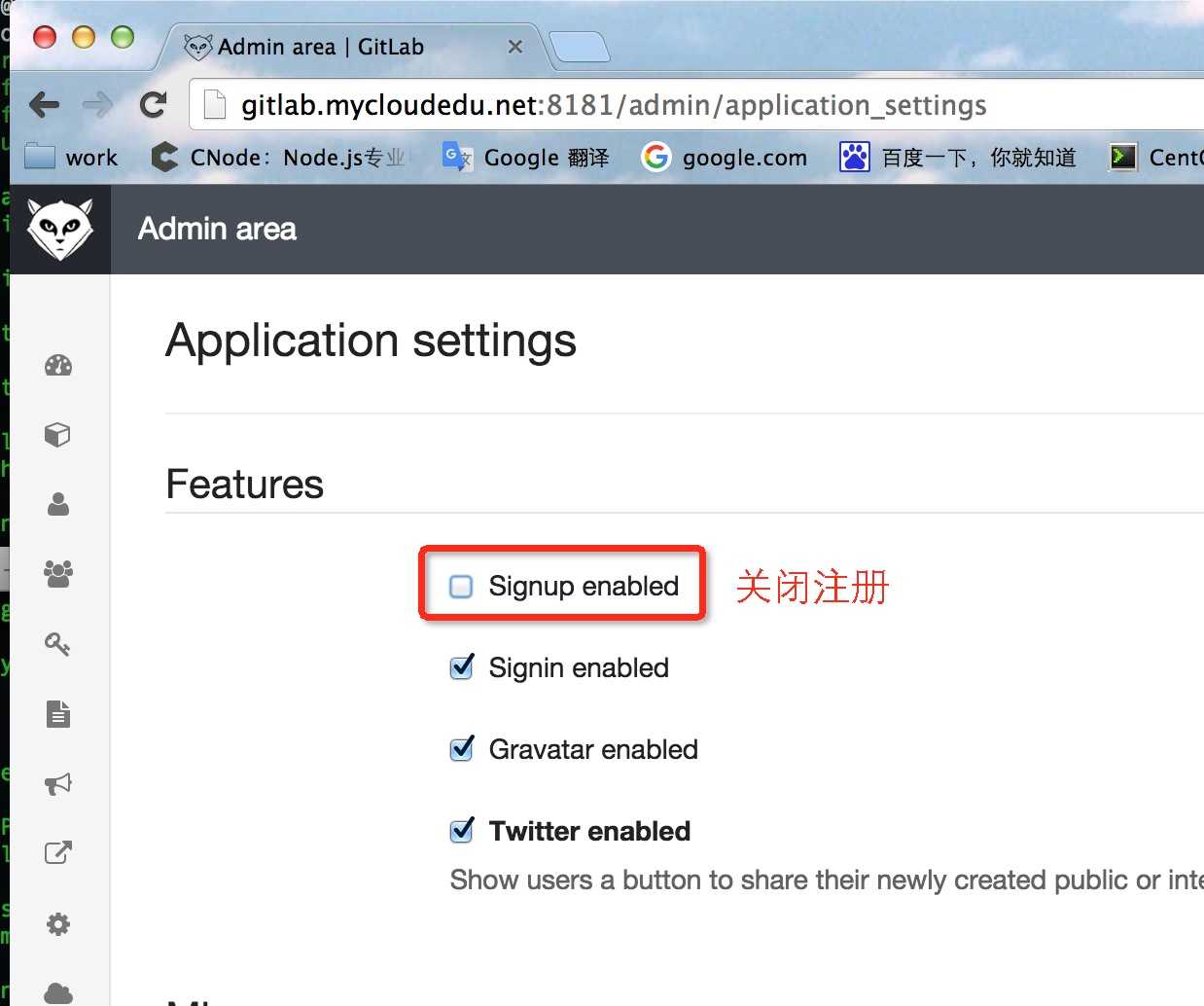Maximize the browser window with green button
Screen dimensions: 1204x1006
(x=123, y=37)
